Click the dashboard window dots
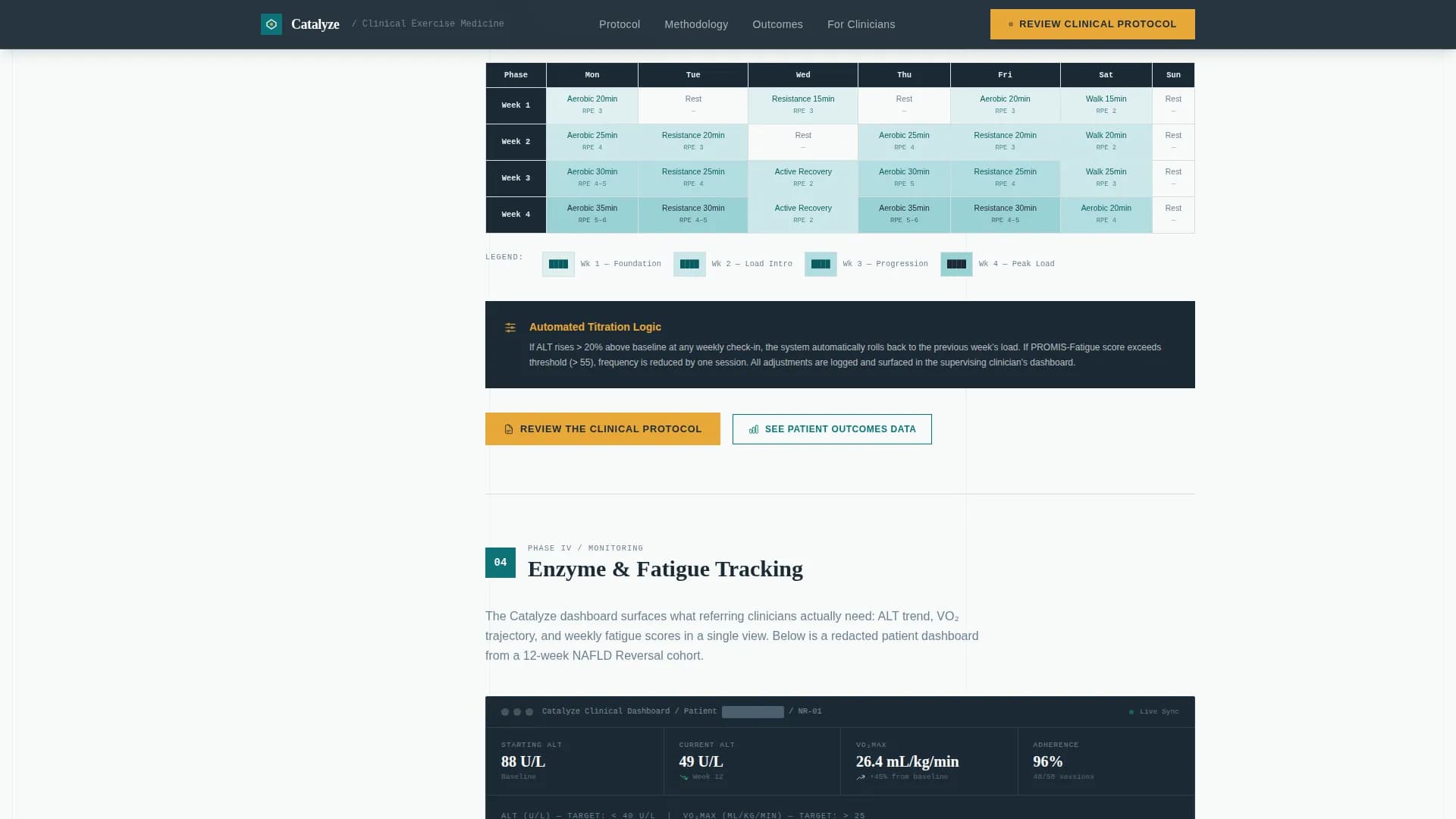Screen dimensions: 1456x819 point(517,712)
